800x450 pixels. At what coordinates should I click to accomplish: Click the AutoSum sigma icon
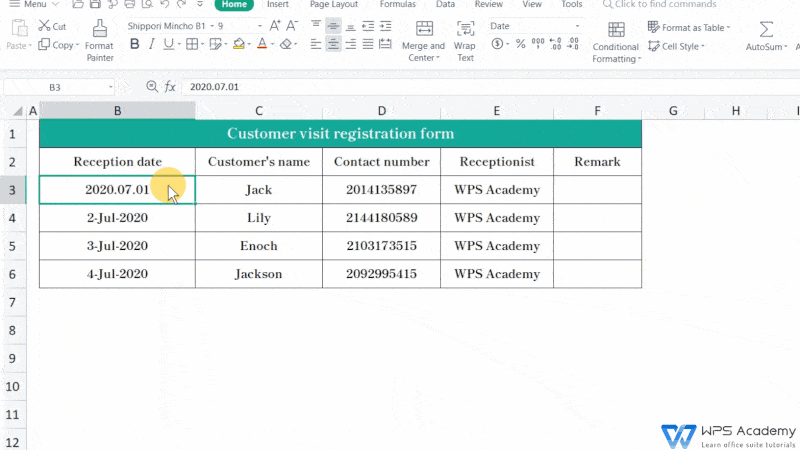point(766,29)
